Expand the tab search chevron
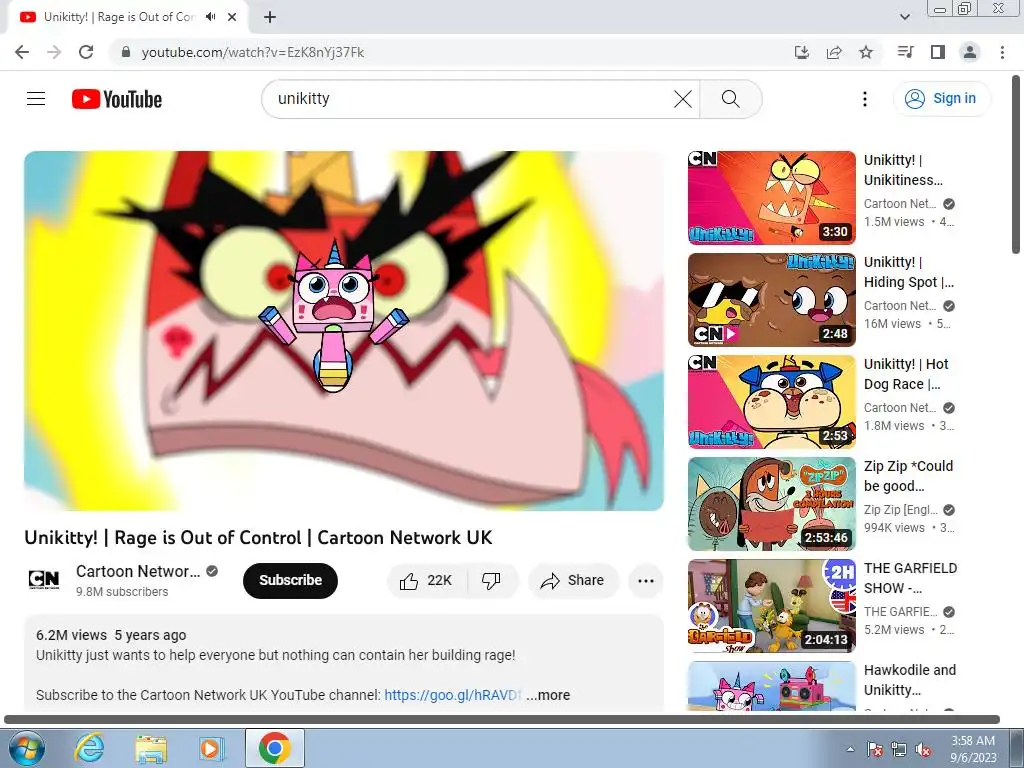Viewport: 1024px width, 768px height. (904, 17)
